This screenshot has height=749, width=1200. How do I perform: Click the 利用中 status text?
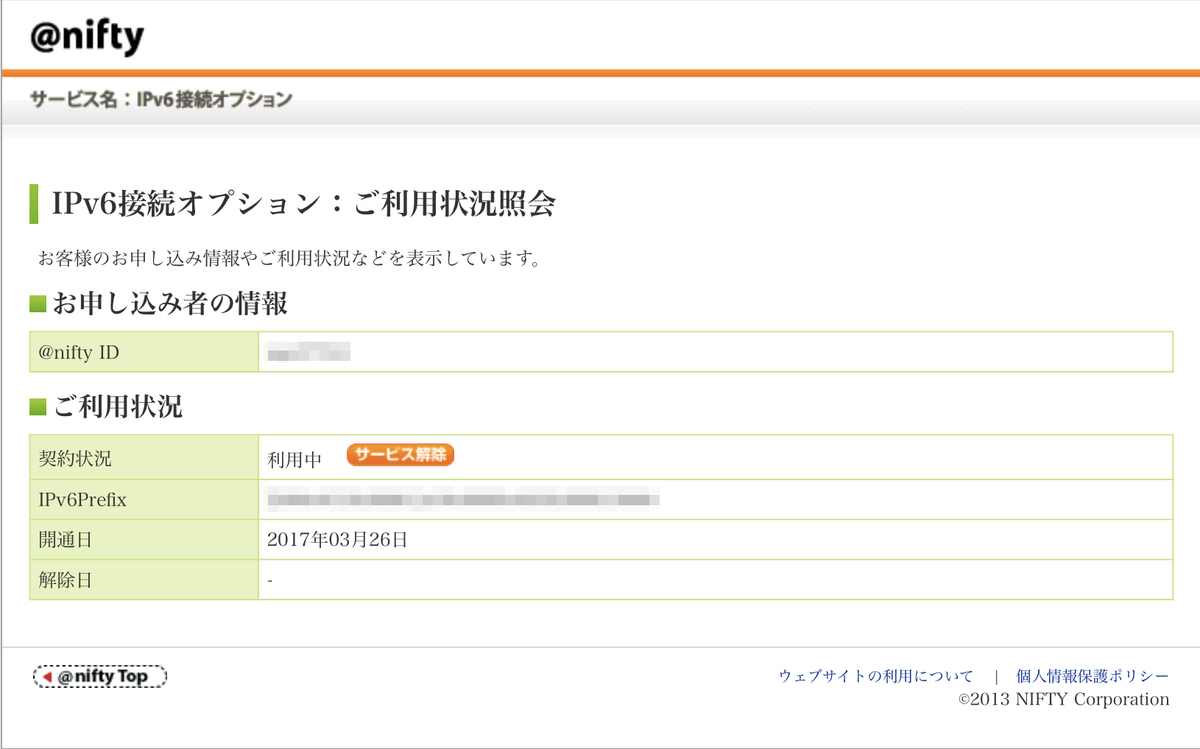(295, 460)
